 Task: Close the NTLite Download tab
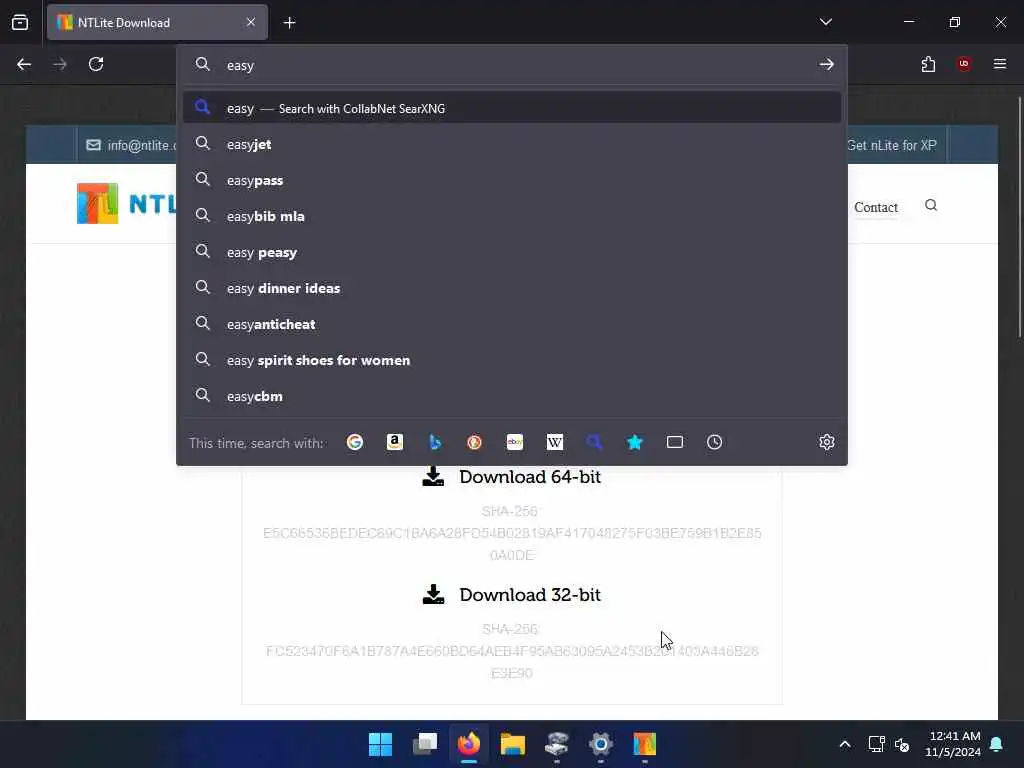click(251, 22)
